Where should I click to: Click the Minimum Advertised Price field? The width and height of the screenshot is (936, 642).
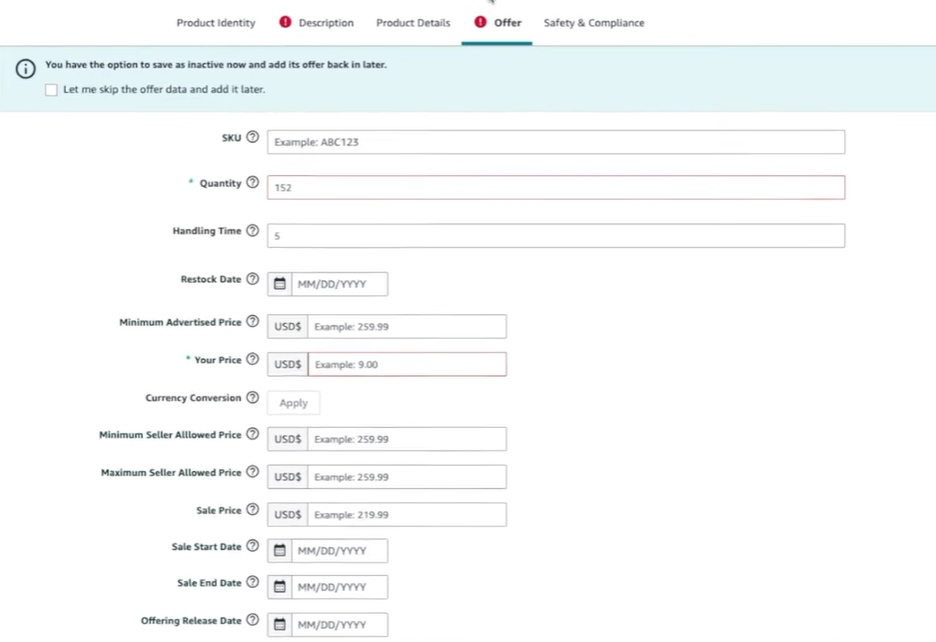point(407,327)
